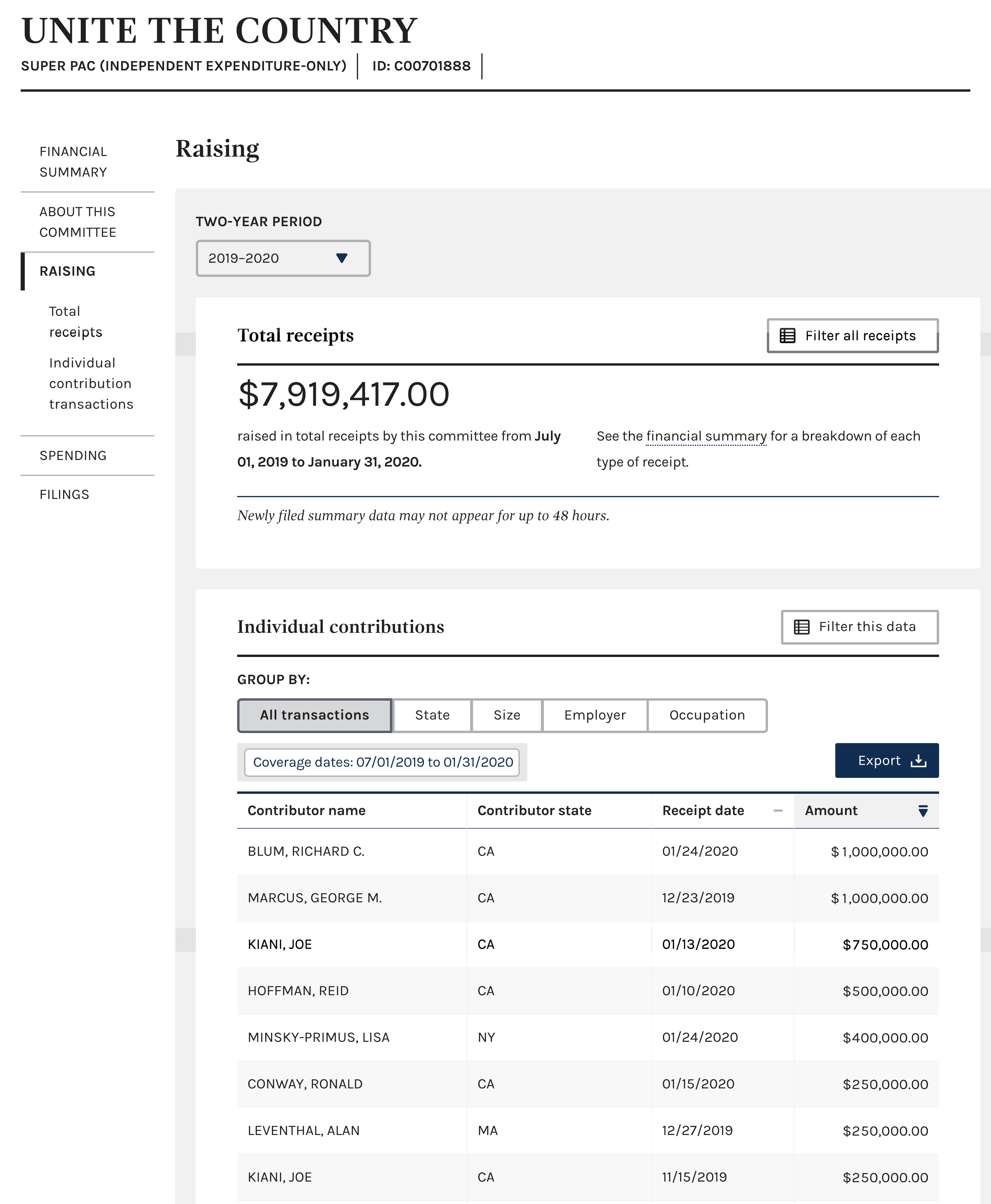Group contributions by State

[432, 715]
